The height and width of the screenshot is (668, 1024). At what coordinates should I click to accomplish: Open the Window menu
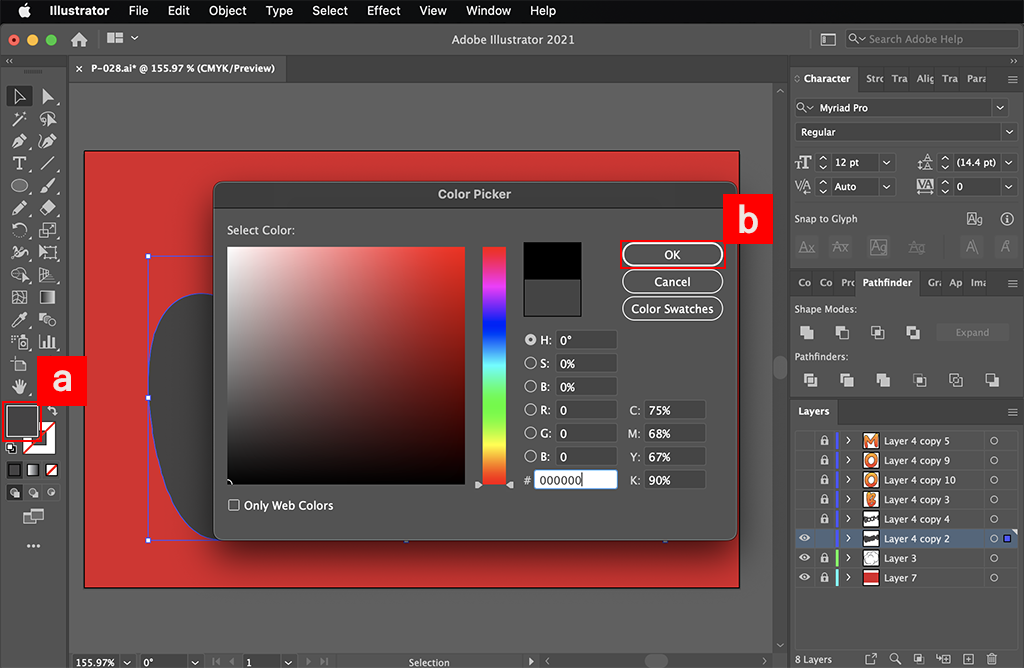pos(488,11)
